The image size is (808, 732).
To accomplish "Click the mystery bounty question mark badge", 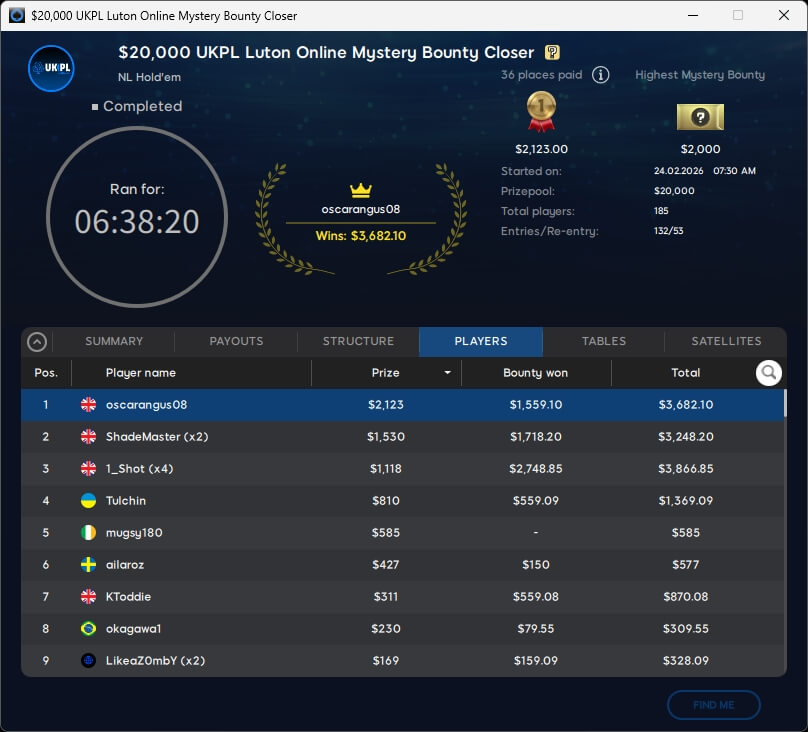I will pos(552,53).
